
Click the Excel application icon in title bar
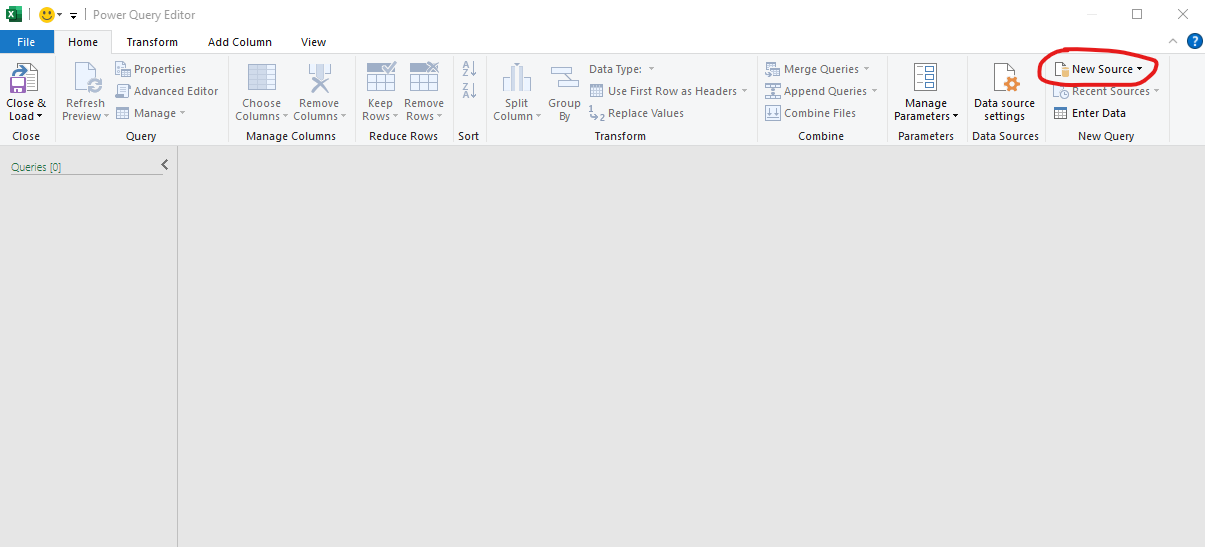pyautogui.click(x=14, y=15)
